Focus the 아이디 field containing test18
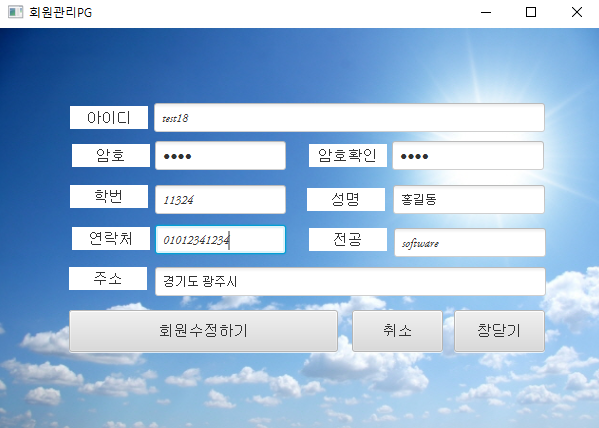 tap(349, 118)
